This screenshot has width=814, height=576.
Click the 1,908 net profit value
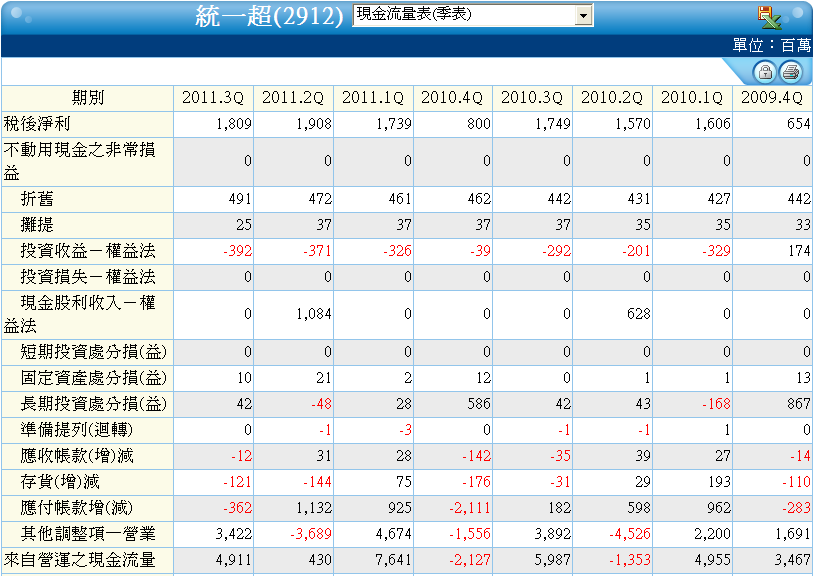(314, 124)
